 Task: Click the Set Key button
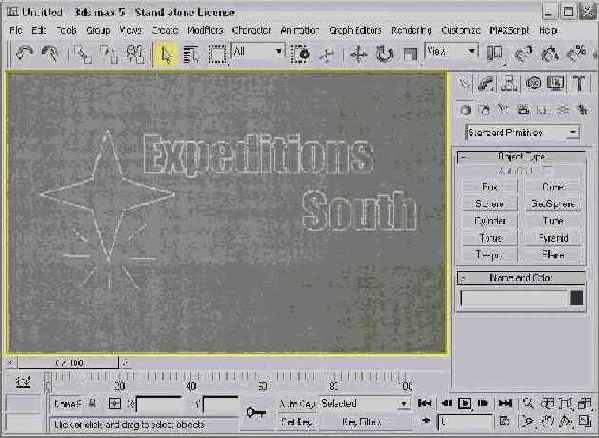(x=296, y=422)
